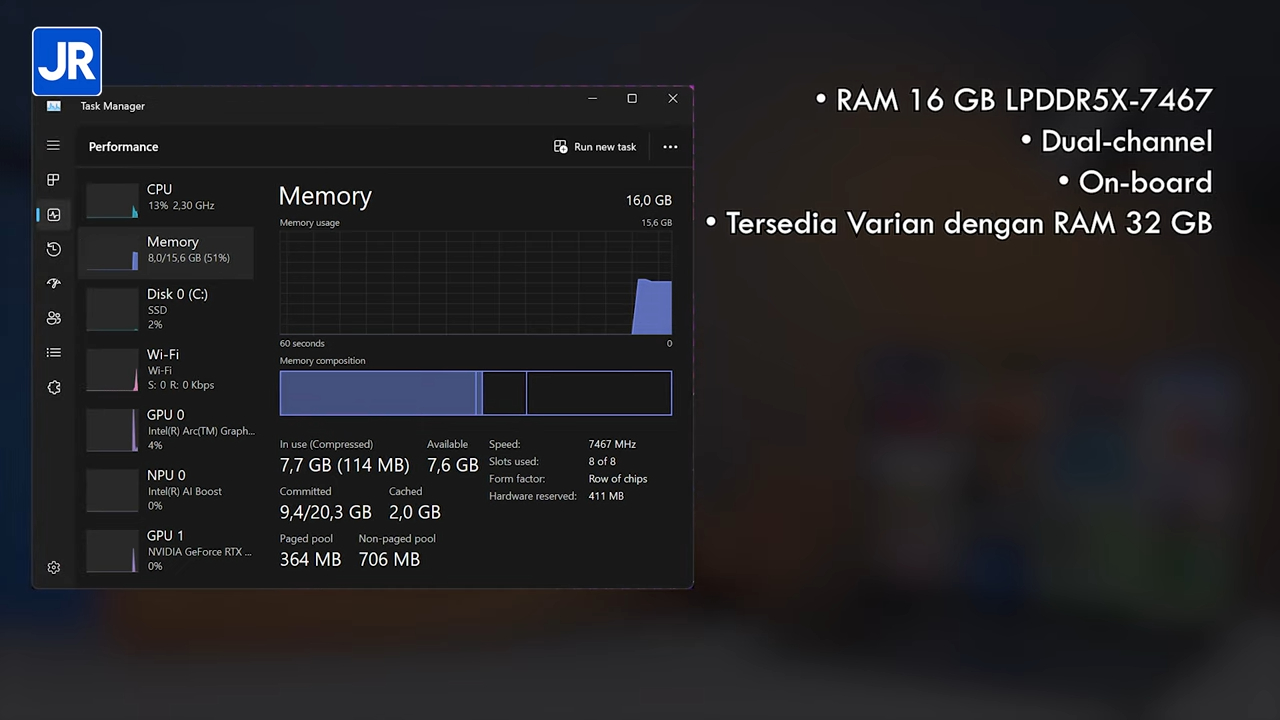The width and height of the screenshot is (1280, 720).
Task: Click the Committed value '9,4/20,3 GB'
Action: coord(325,512)
